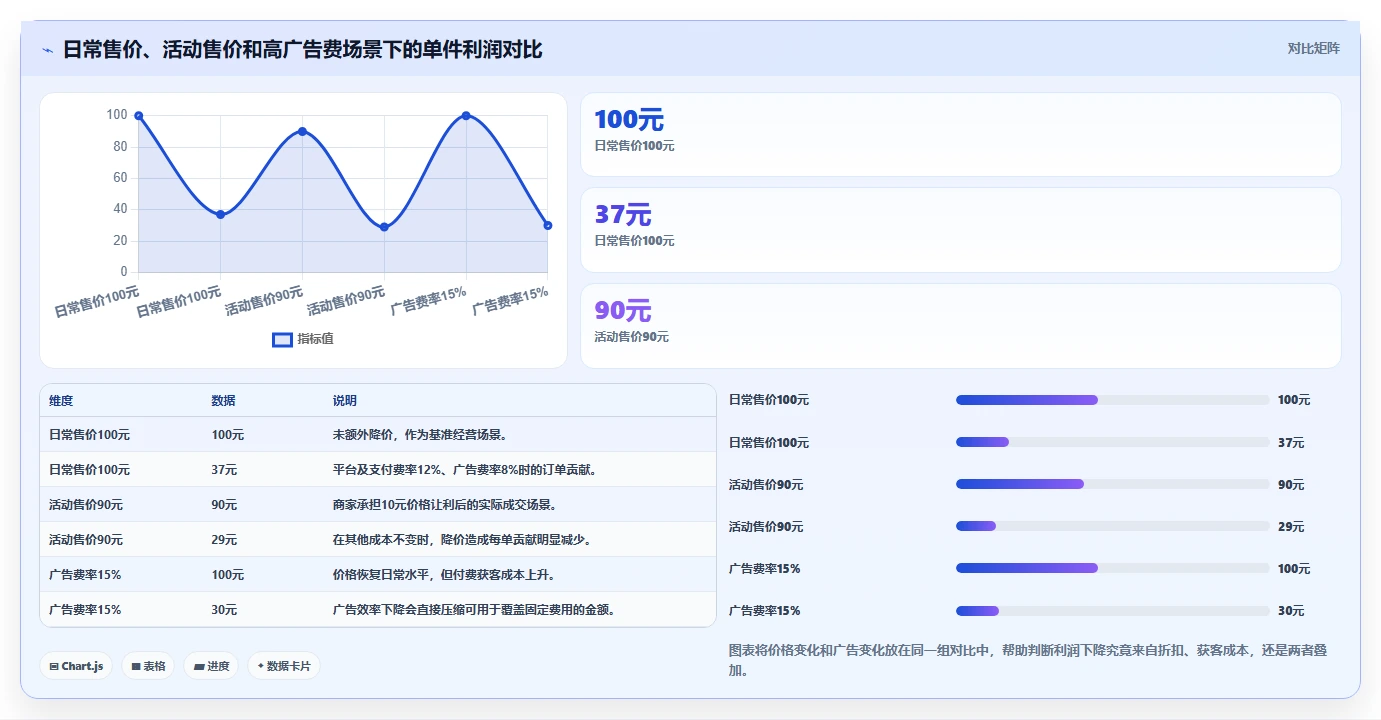Click the chart data point at value 37
This screenshot has height=720, width=1381.
pos(221,214)
